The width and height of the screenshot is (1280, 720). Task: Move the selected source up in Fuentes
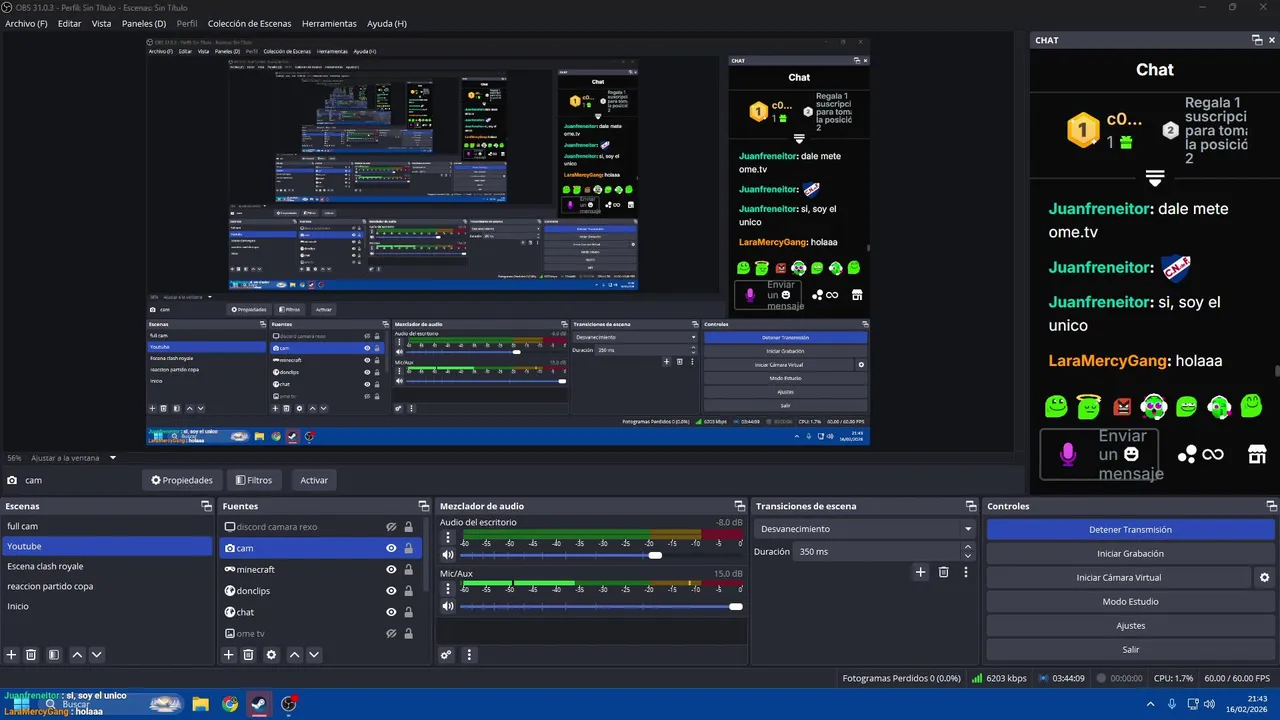(294, 655)
